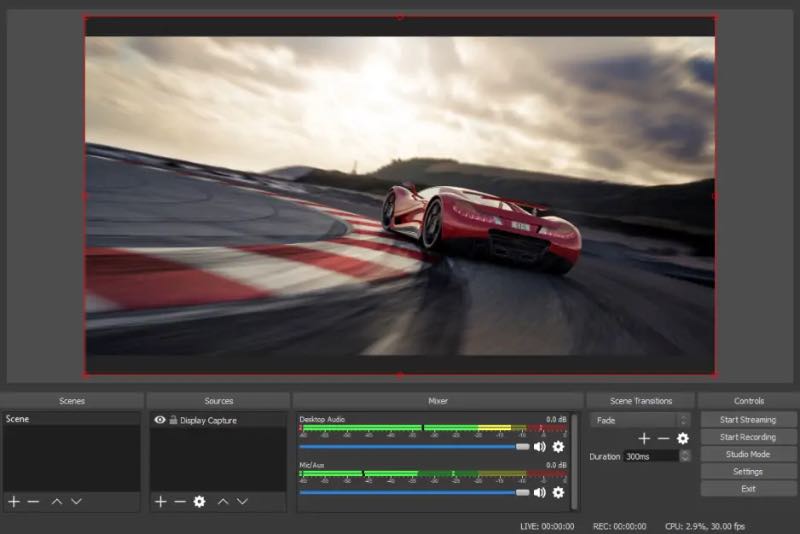Image resolution: width=800 pixels, height=534 pixels.
Task: Open Desktop Audio settings gear
Action: (x=558, y=447)
